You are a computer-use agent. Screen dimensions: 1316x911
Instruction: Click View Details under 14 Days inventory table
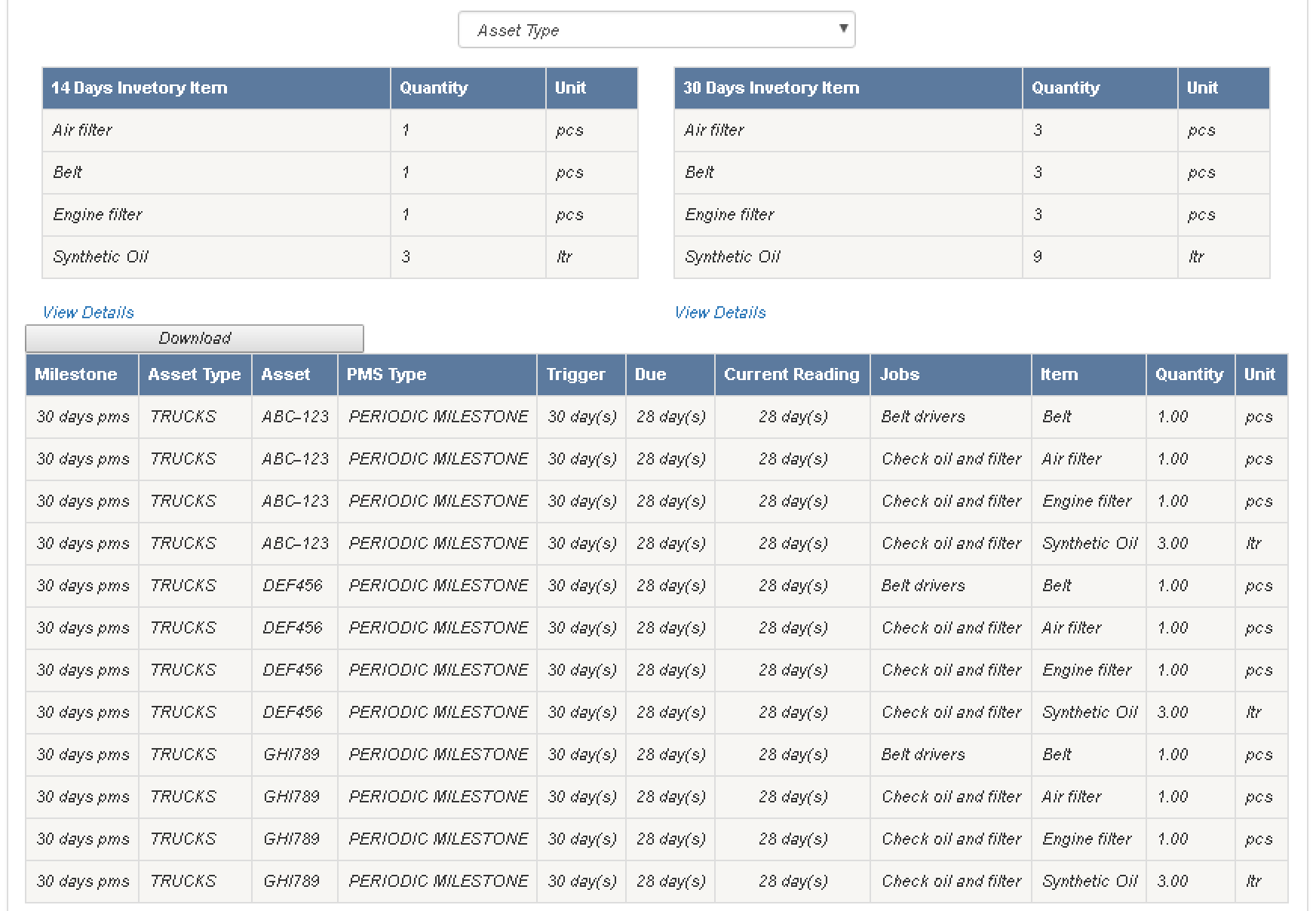(88, 312)
